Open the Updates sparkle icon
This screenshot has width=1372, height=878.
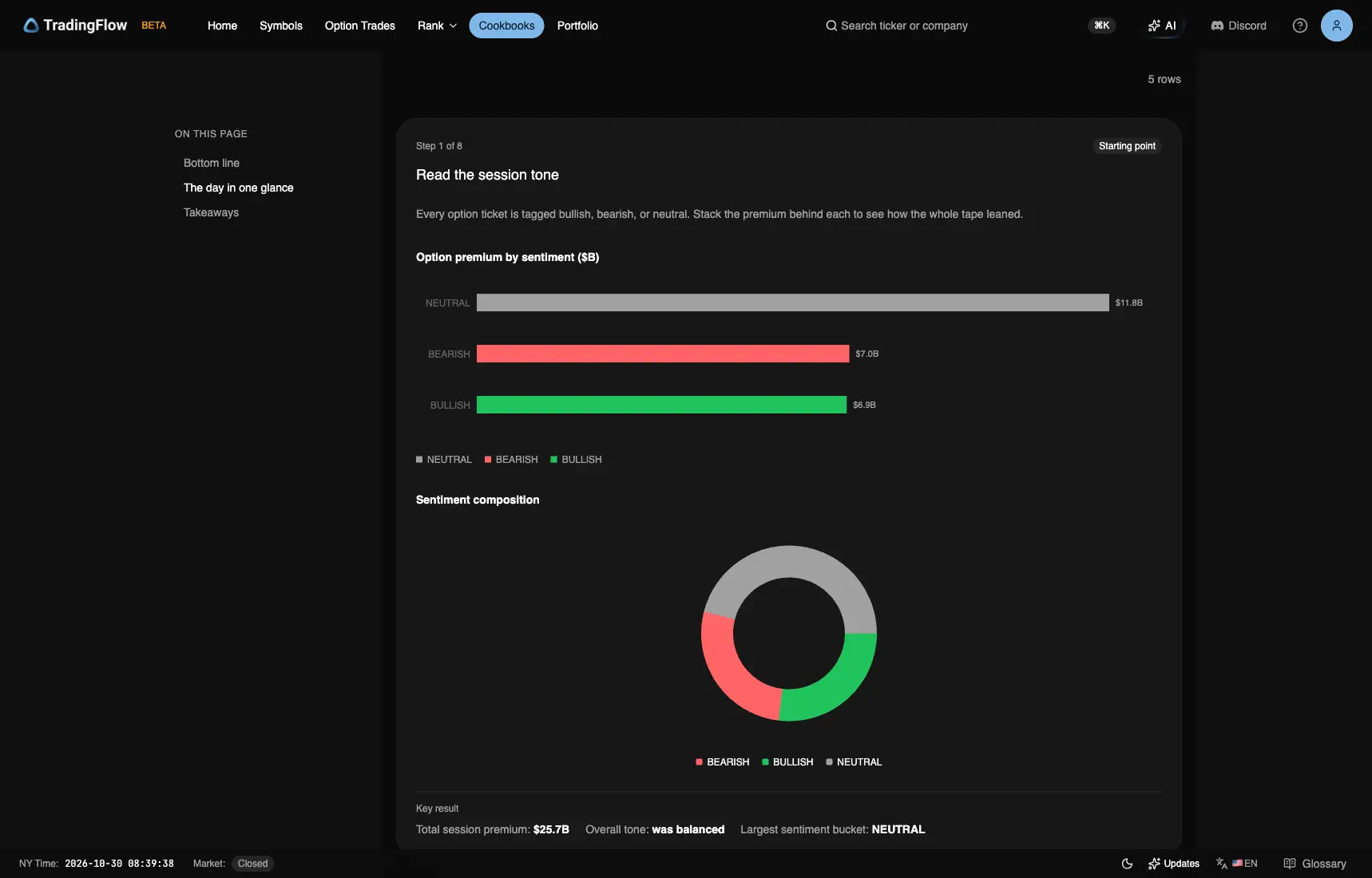(x=1154, y=864)
